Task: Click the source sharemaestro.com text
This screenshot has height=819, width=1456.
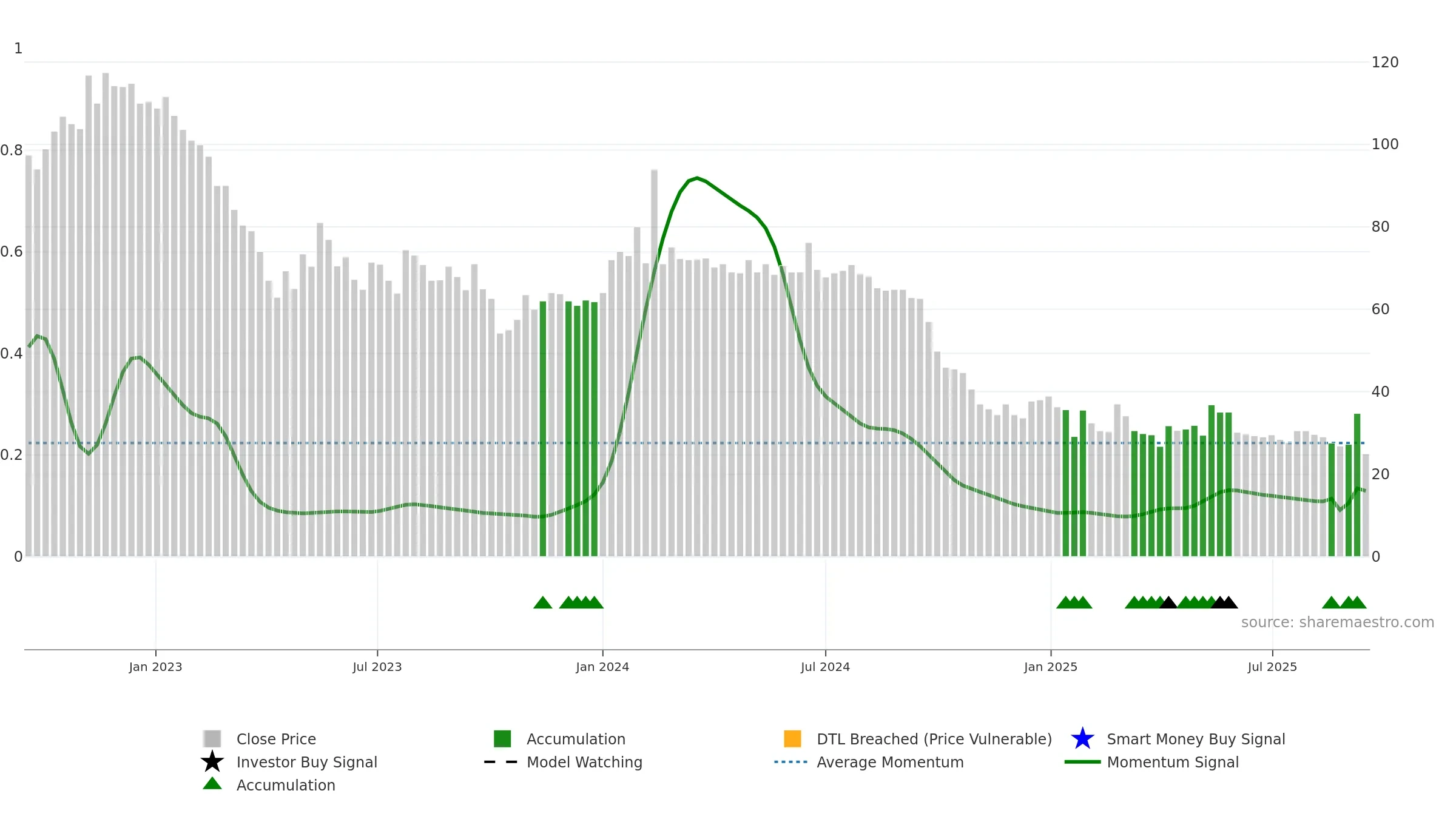Action: [1338, 622]
